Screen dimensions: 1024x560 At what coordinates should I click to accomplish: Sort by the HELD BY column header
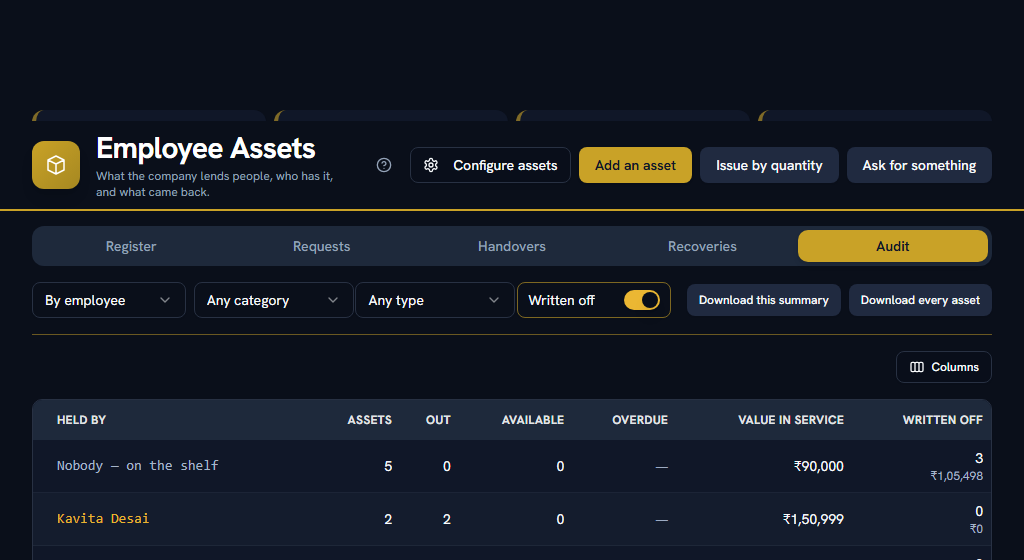point(81,420)
